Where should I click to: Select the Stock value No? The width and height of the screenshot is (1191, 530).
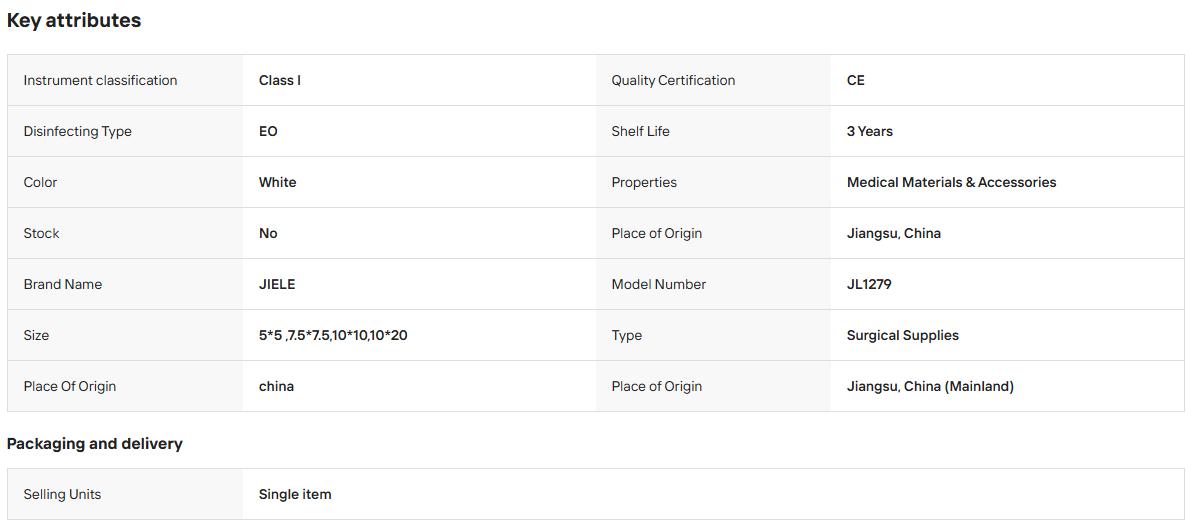click(x=268, y=233)
